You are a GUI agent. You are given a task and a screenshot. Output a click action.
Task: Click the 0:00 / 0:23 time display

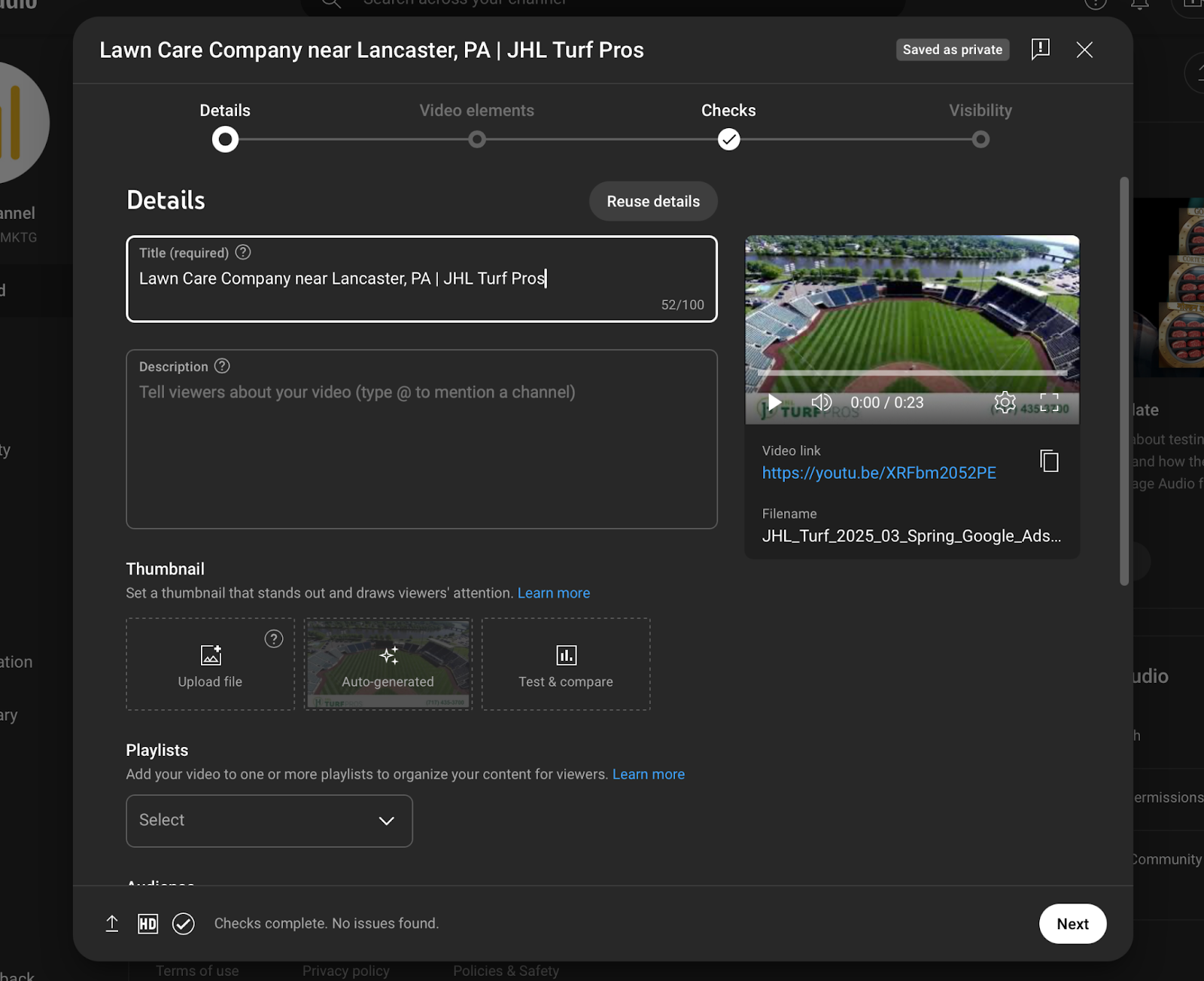coord(887,403)
